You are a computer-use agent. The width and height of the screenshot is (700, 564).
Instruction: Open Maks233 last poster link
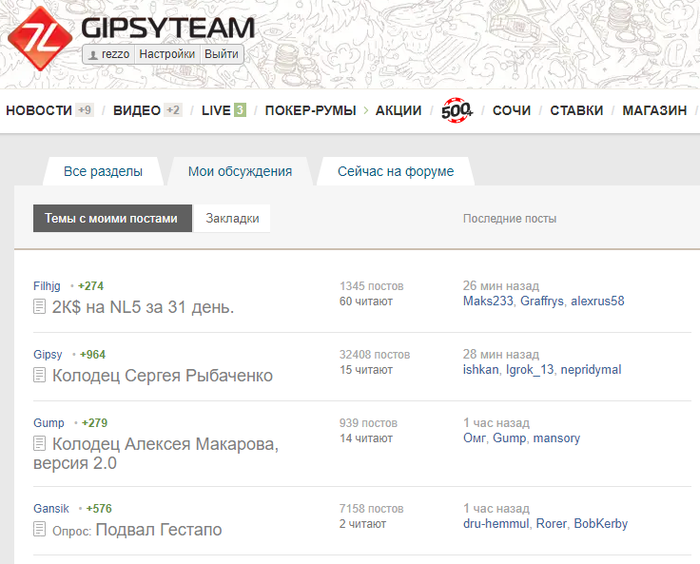coord(488,301)
